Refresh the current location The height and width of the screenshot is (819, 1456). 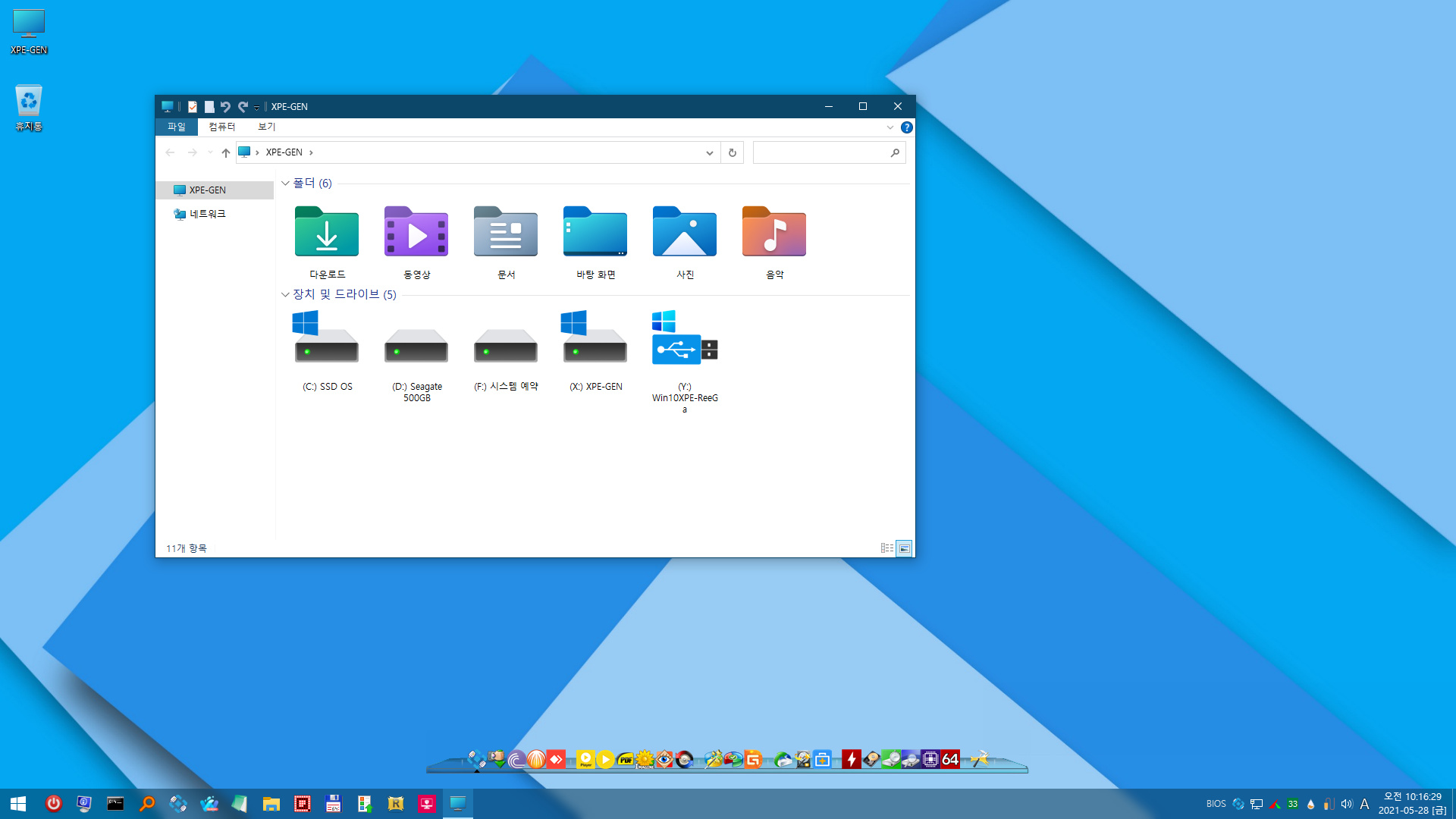click(732, 152)
